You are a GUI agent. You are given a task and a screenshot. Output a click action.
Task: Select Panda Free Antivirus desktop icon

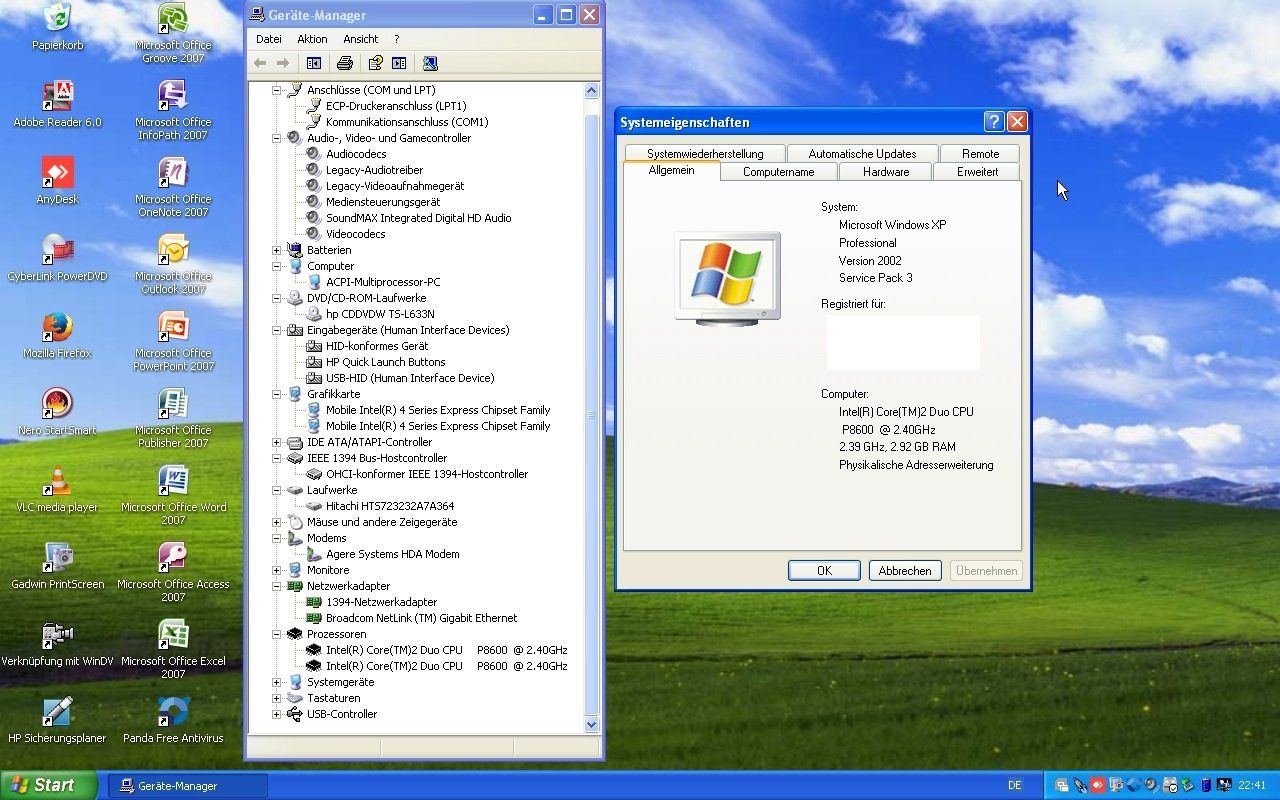(173, 720)
